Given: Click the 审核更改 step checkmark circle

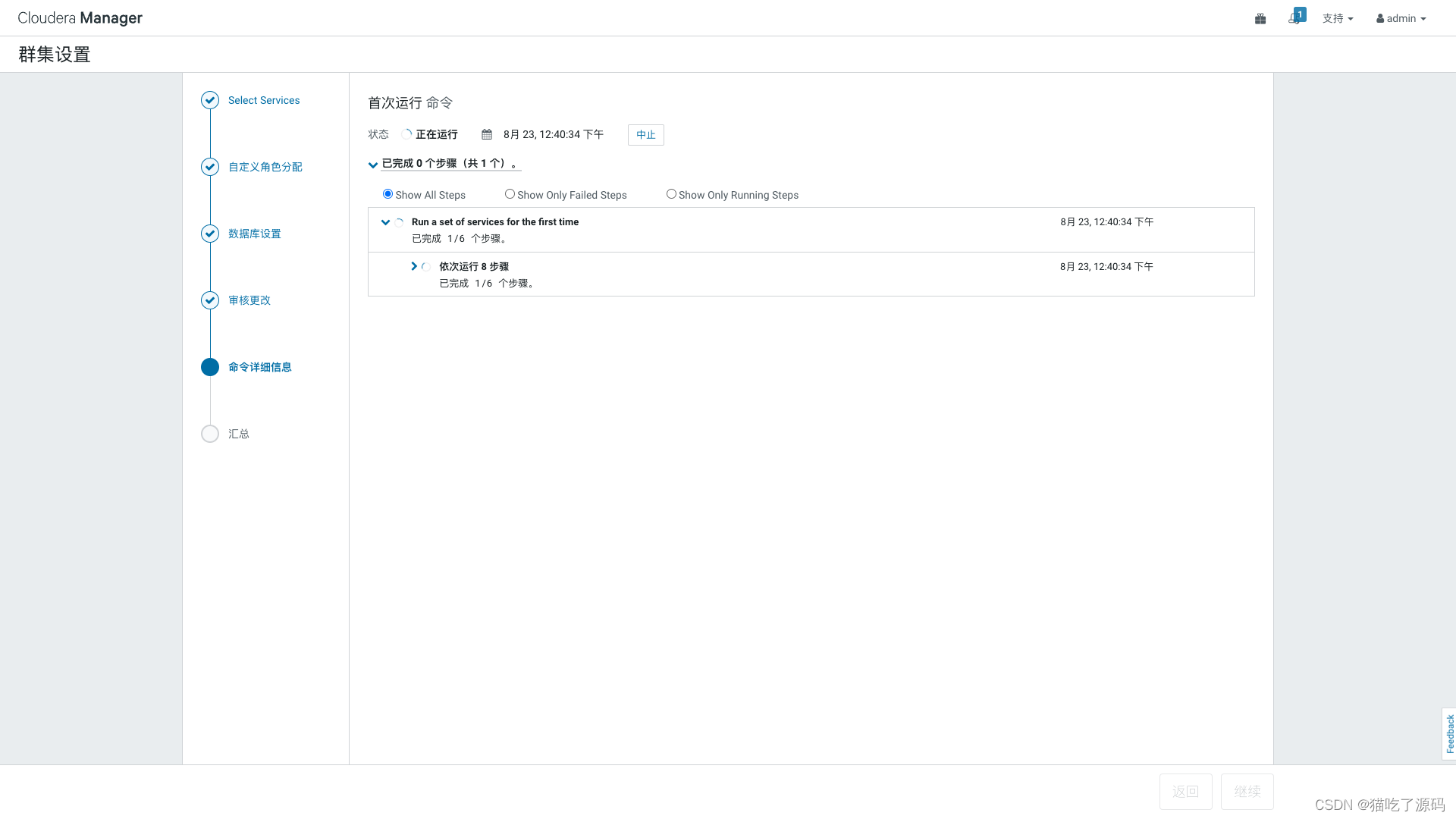Looking at the screenshot, I should coord(210,300).
